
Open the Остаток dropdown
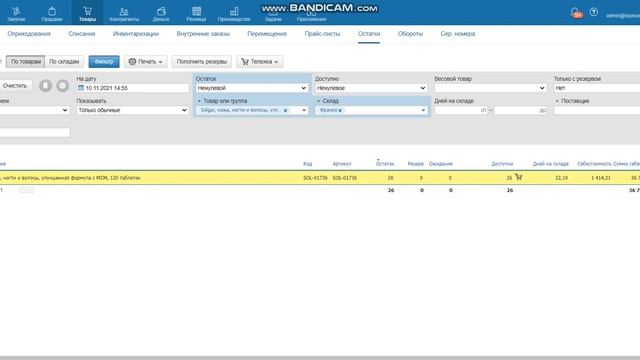(x=251, y=88)
